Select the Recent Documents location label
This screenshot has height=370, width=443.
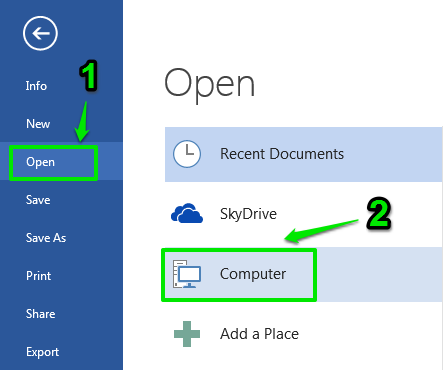coord(282,154)
